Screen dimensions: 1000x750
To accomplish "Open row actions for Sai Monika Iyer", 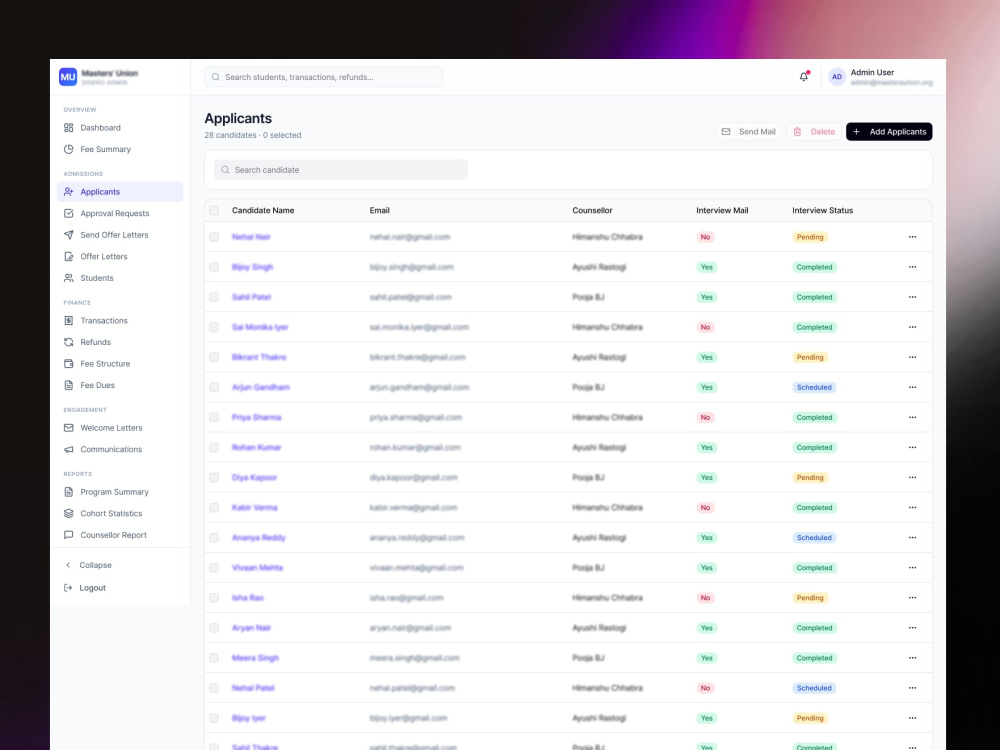I will 913,327.
